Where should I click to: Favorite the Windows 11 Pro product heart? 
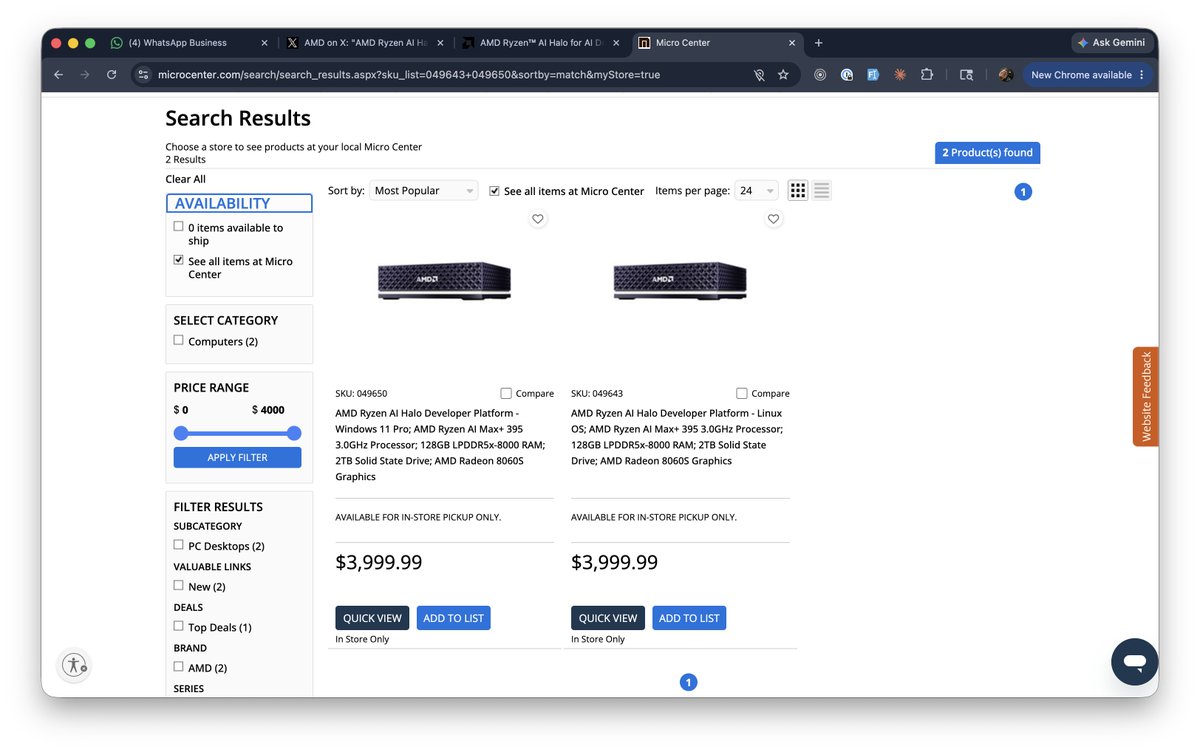click(x=538, y=219)
